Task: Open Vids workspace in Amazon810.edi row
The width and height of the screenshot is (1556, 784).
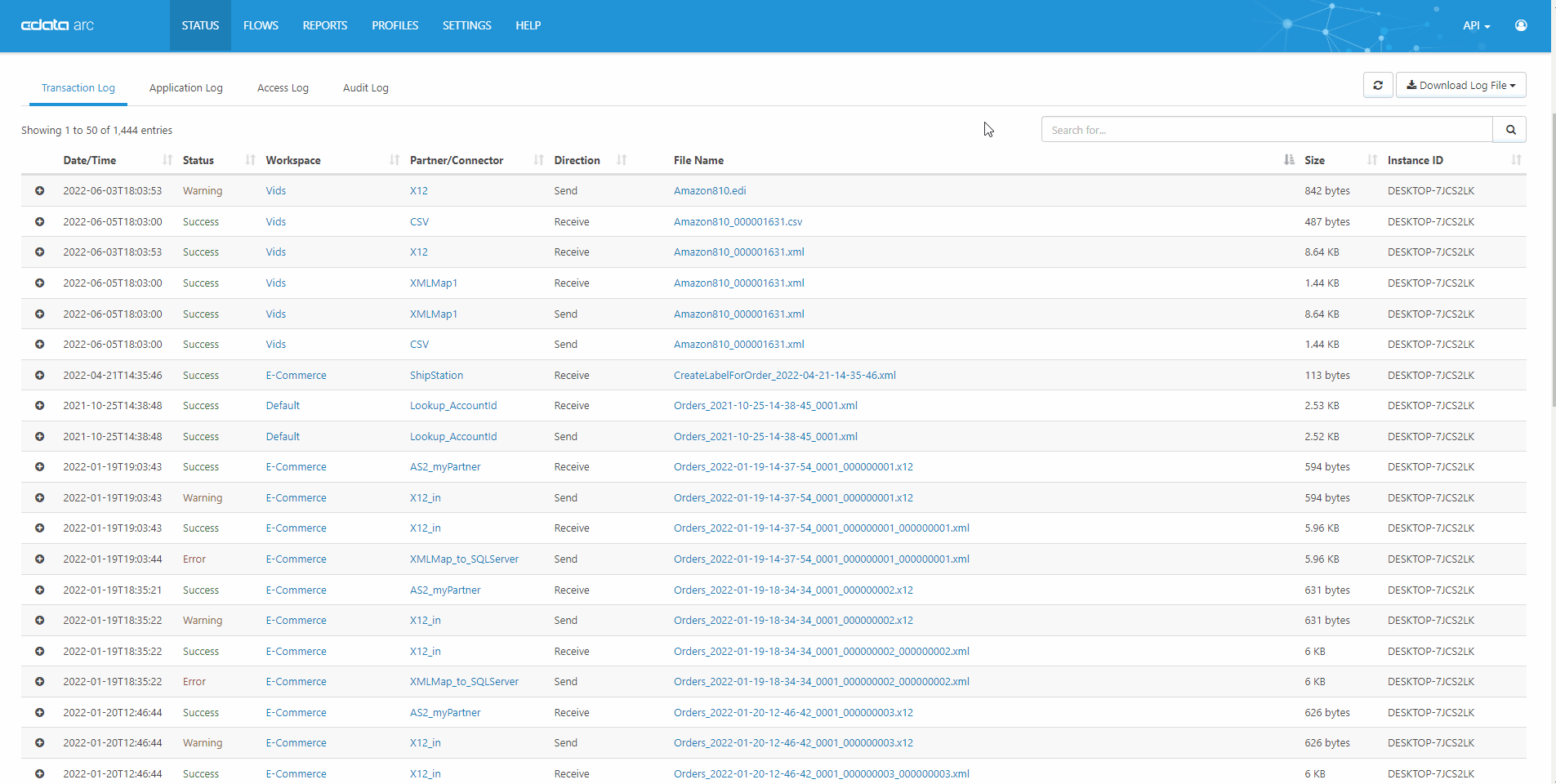Action: point(276,191)
